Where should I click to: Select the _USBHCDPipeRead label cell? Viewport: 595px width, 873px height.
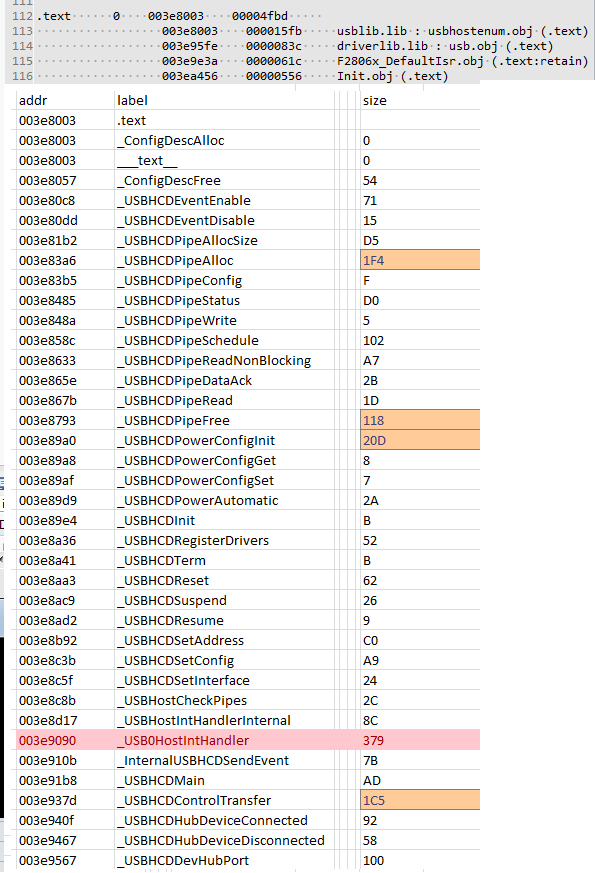coord(224,400)
